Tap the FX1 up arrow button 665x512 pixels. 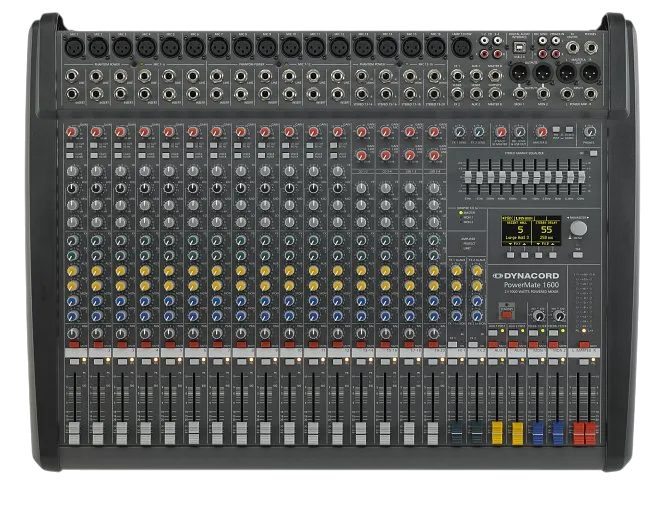(525, 255)
